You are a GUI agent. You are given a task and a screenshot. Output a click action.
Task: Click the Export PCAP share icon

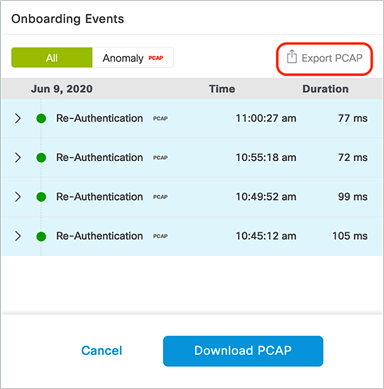point(292,57)
